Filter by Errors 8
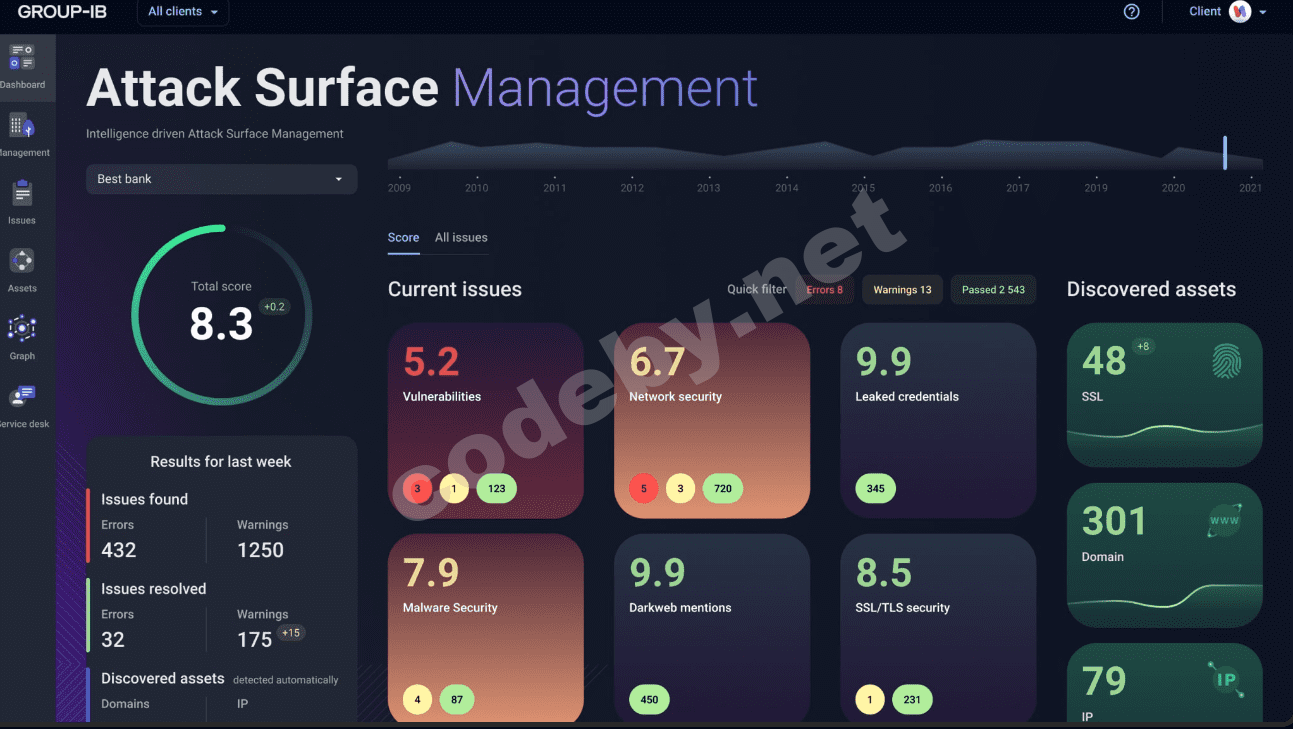Screen dimensions: 1293x729 point(825,290)
